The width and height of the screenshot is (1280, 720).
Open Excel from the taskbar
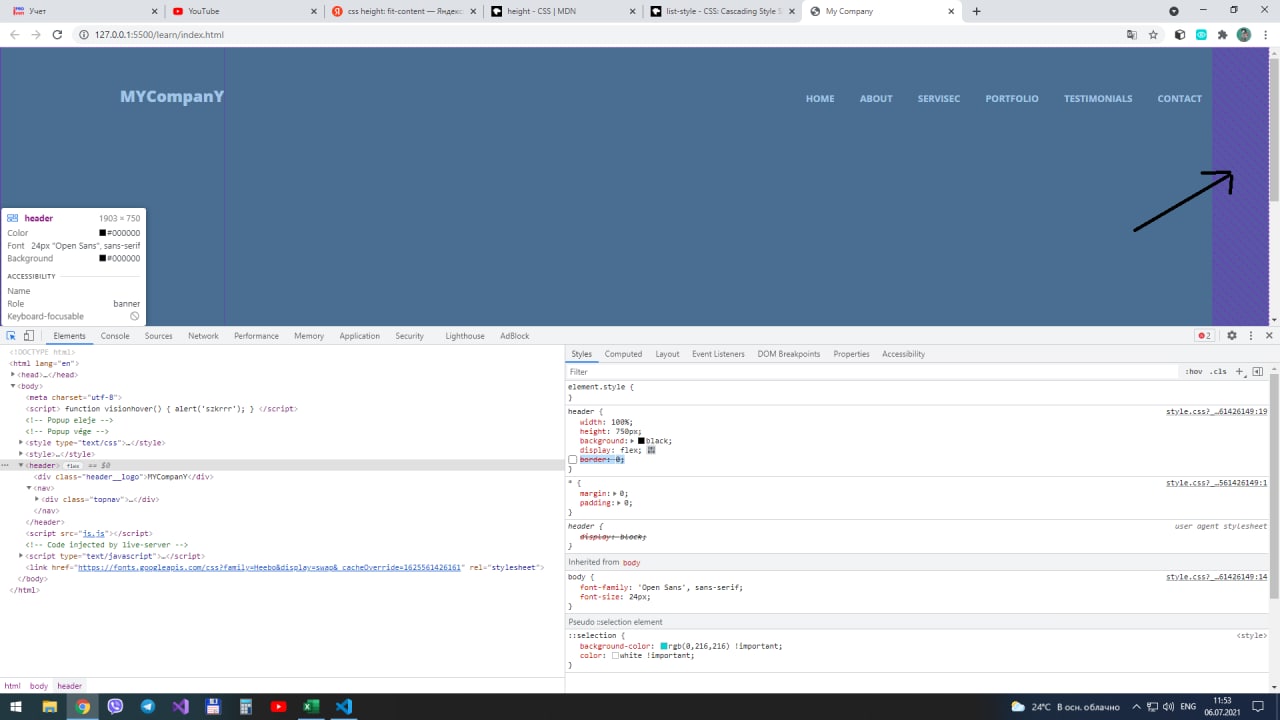pos(311,706)
